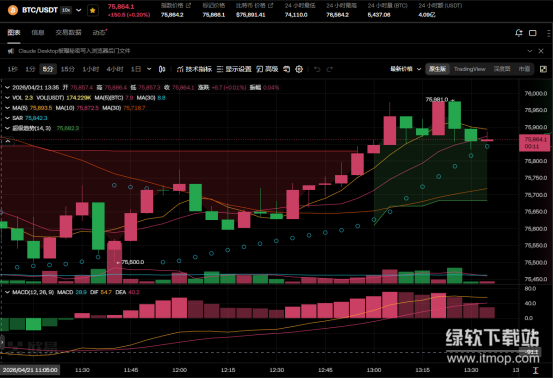Open 技术指标 indicators menu
This screenshot has width=554, height=378.
point(194,69)
